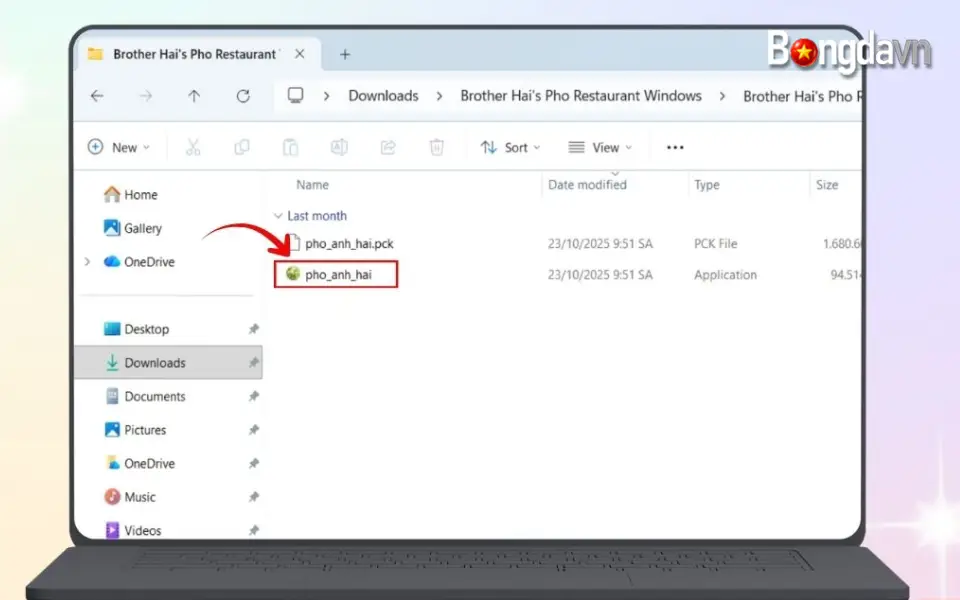Sort by the Type column header

(707, 185)
